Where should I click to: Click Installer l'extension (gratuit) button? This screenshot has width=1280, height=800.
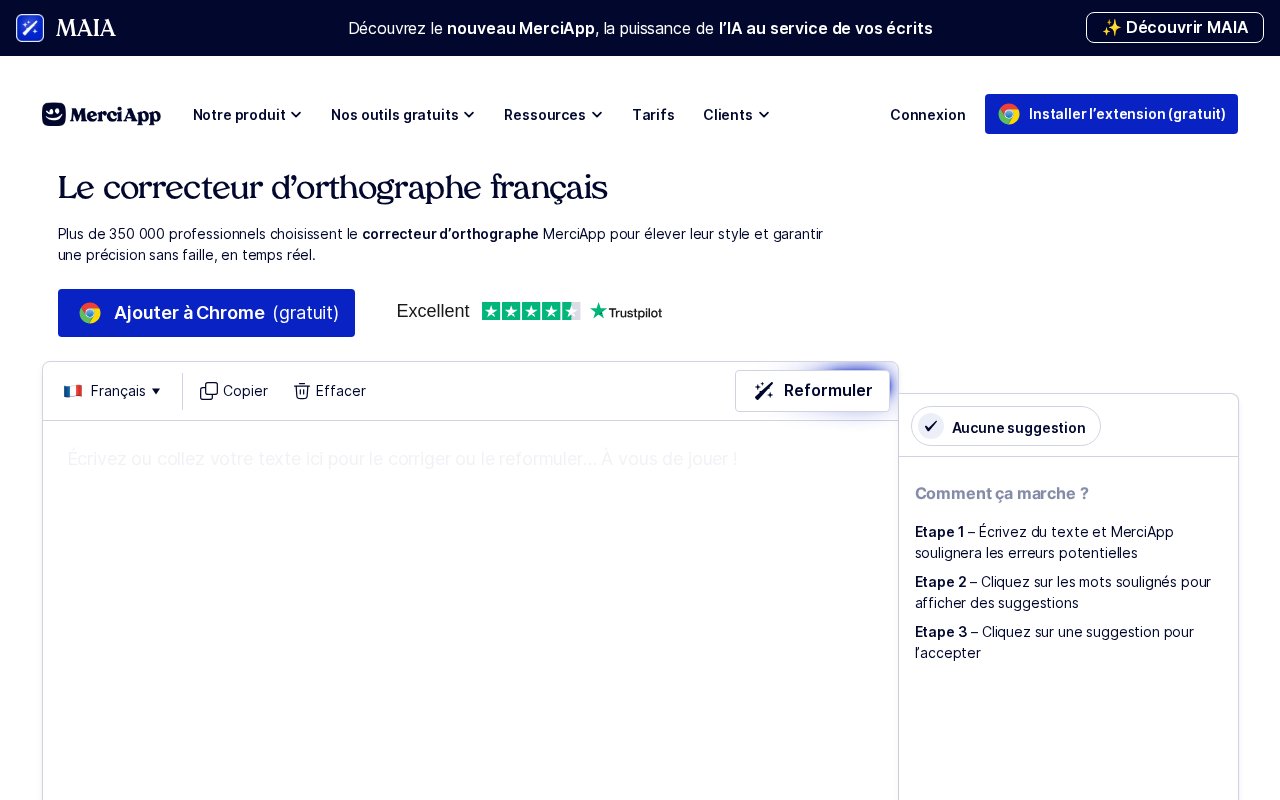tap(1111, 114)
